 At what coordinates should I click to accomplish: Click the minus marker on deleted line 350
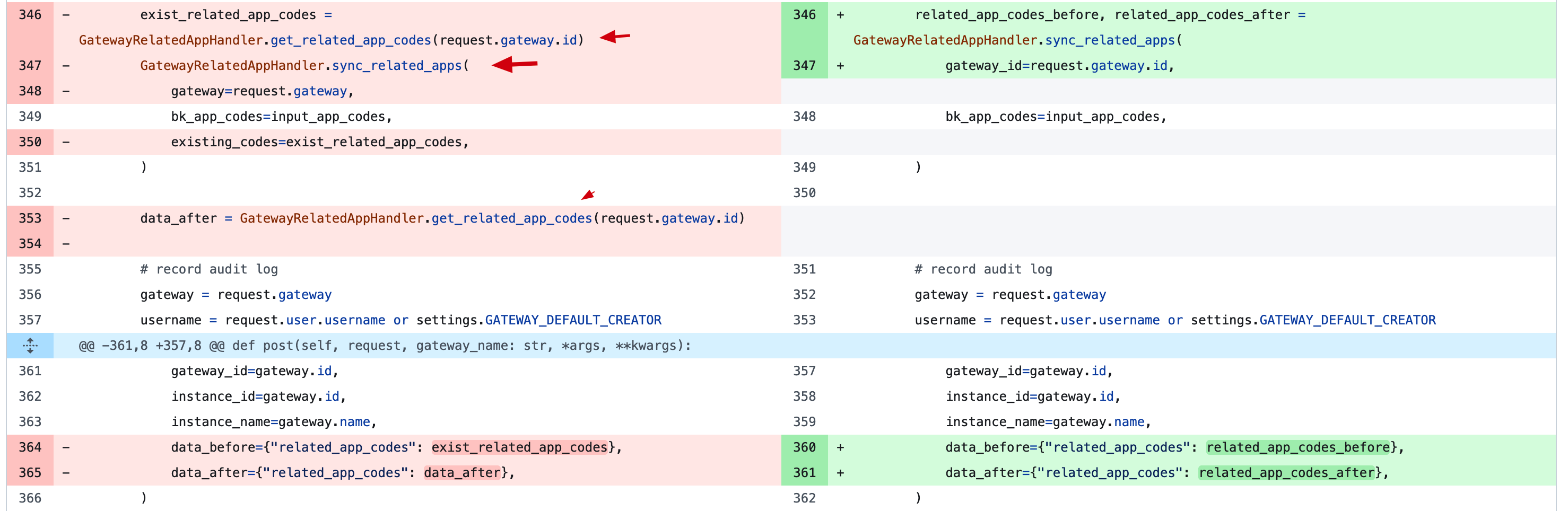[x=66, y=142]
